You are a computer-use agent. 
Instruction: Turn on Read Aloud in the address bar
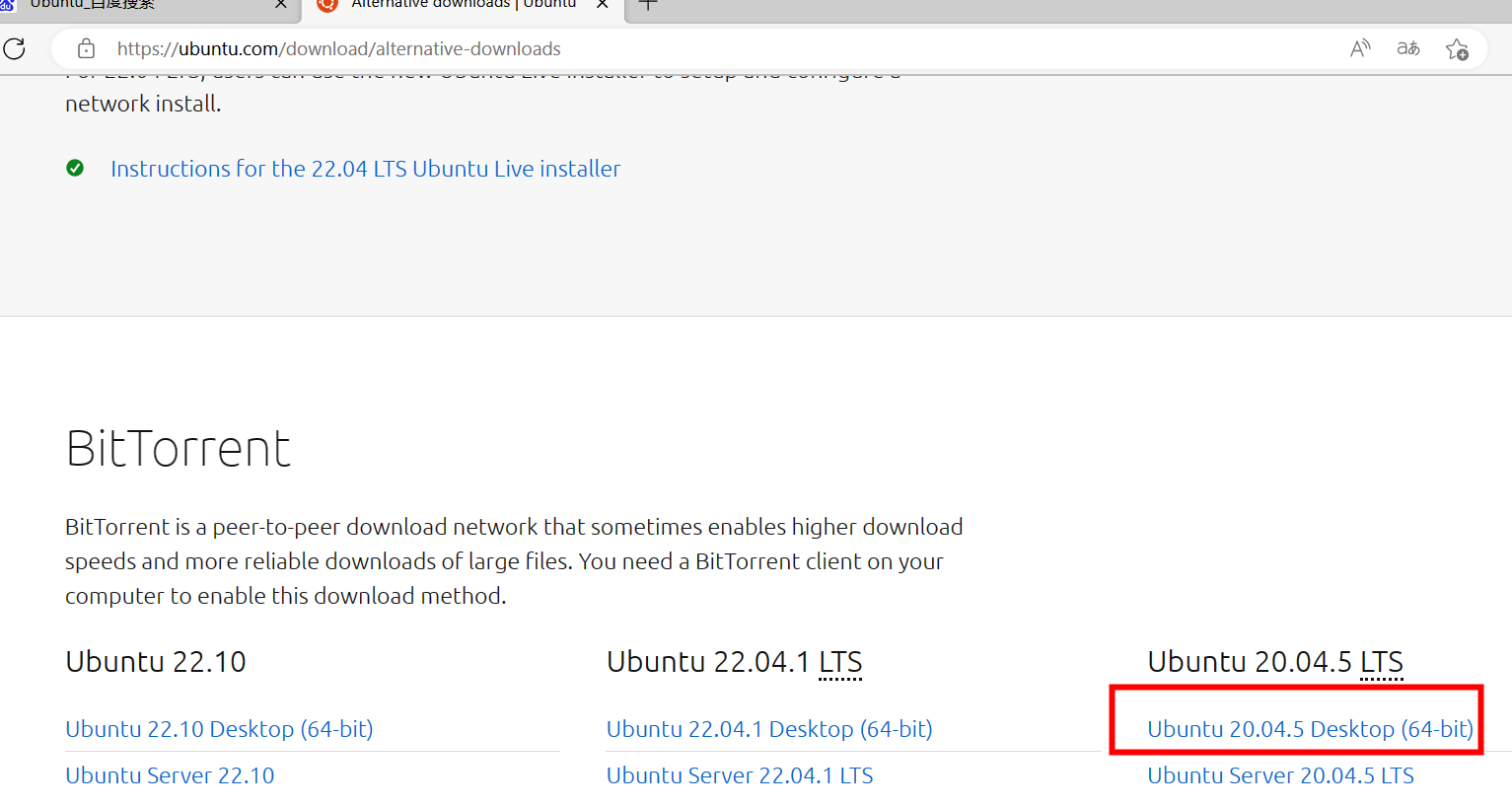(x=1360, y=48)
